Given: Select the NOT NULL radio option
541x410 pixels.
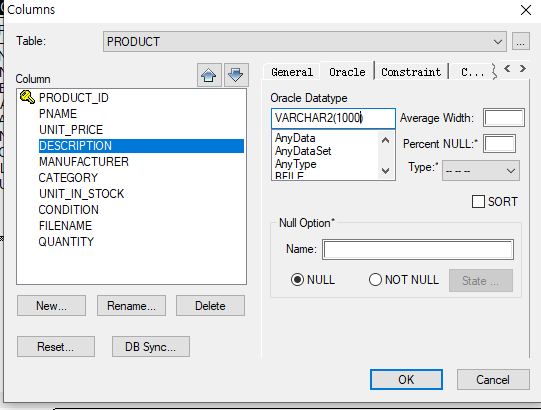Looking at the screenshot, I should (375, 280).
